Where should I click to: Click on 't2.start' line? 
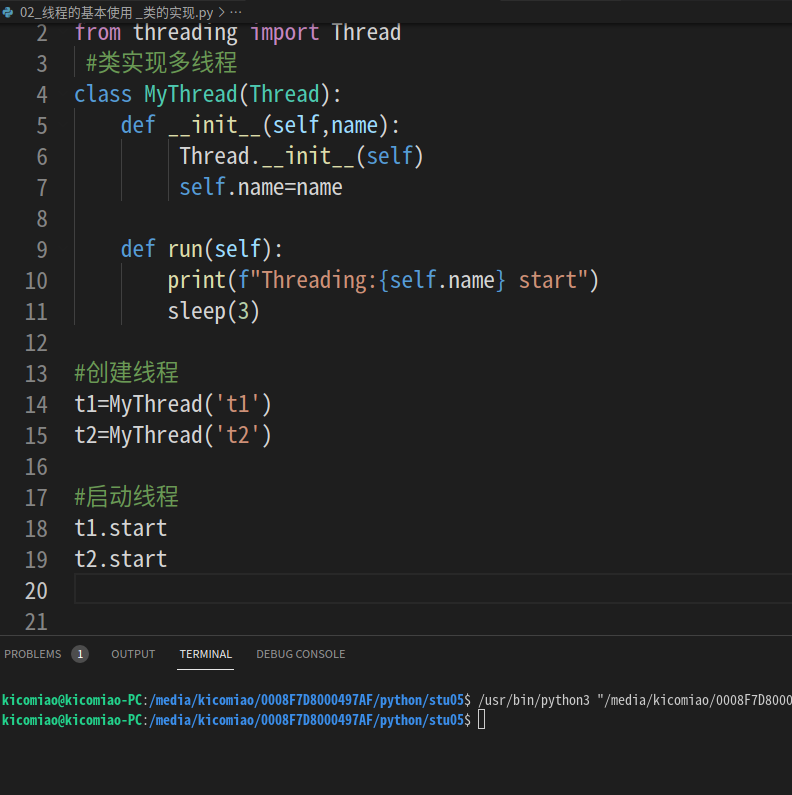tap(121, 559)
